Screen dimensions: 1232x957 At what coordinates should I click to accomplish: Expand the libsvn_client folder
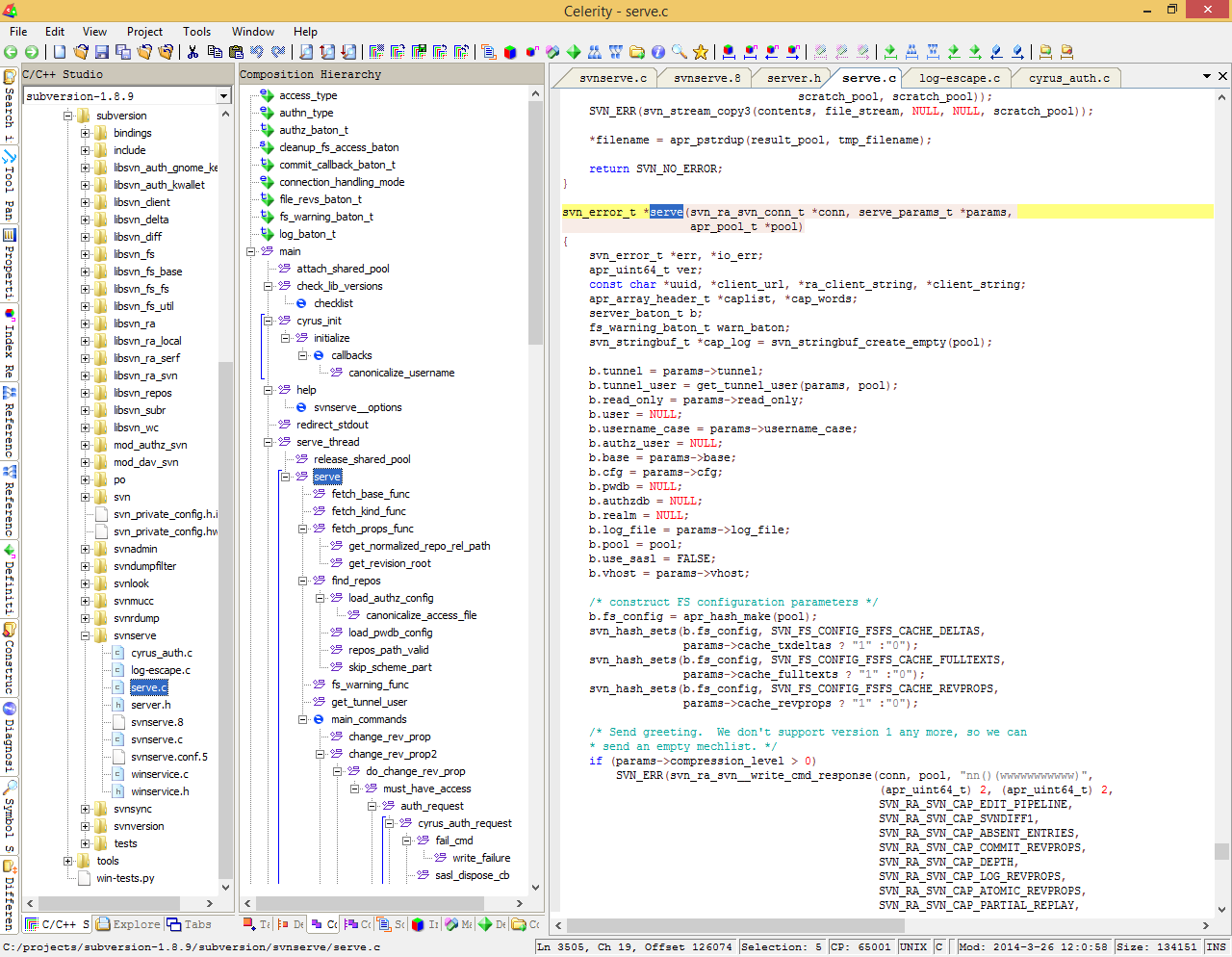coord(86,202)
